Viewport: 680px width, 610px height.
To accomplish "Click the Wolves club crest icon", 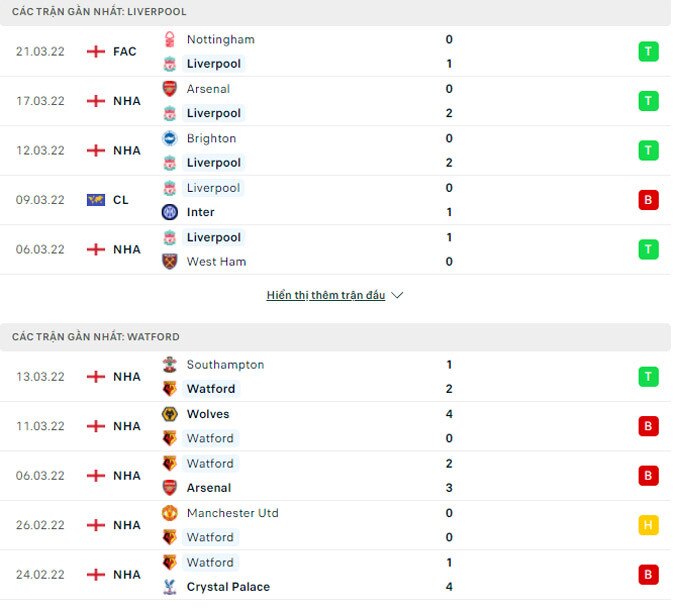I will (x=170, y=414).
